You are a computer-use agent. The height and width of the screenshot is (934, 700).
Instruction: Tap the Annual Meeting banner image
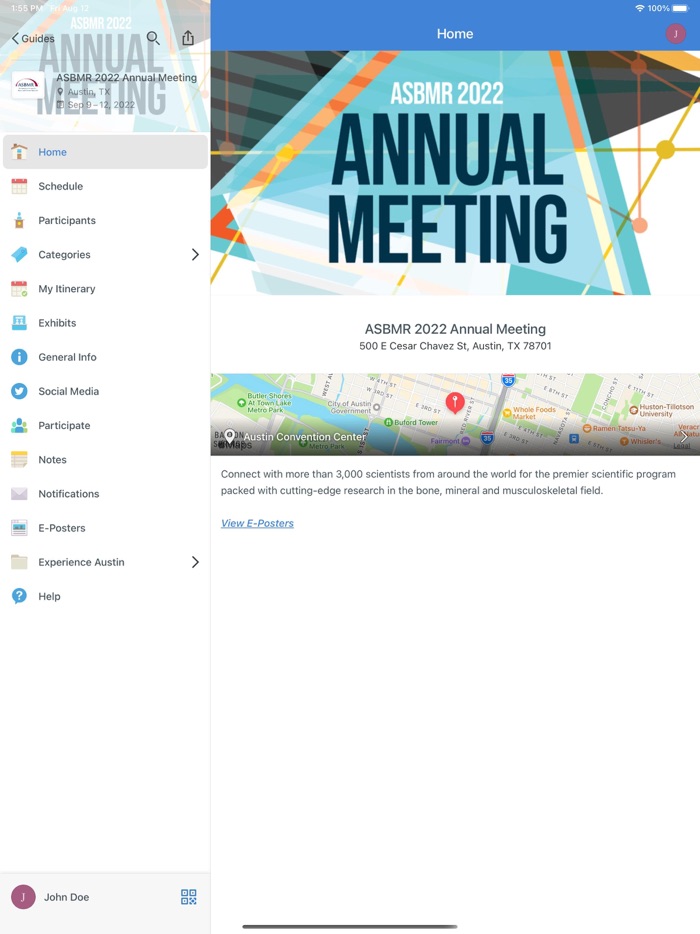(x=455, y=173)
